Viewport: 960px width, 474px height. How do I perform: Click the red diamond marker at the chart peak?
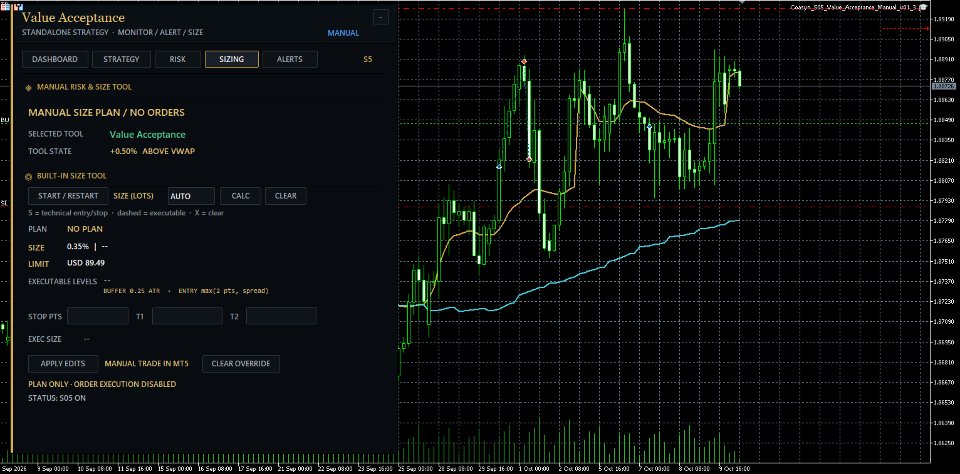(524, 61)
